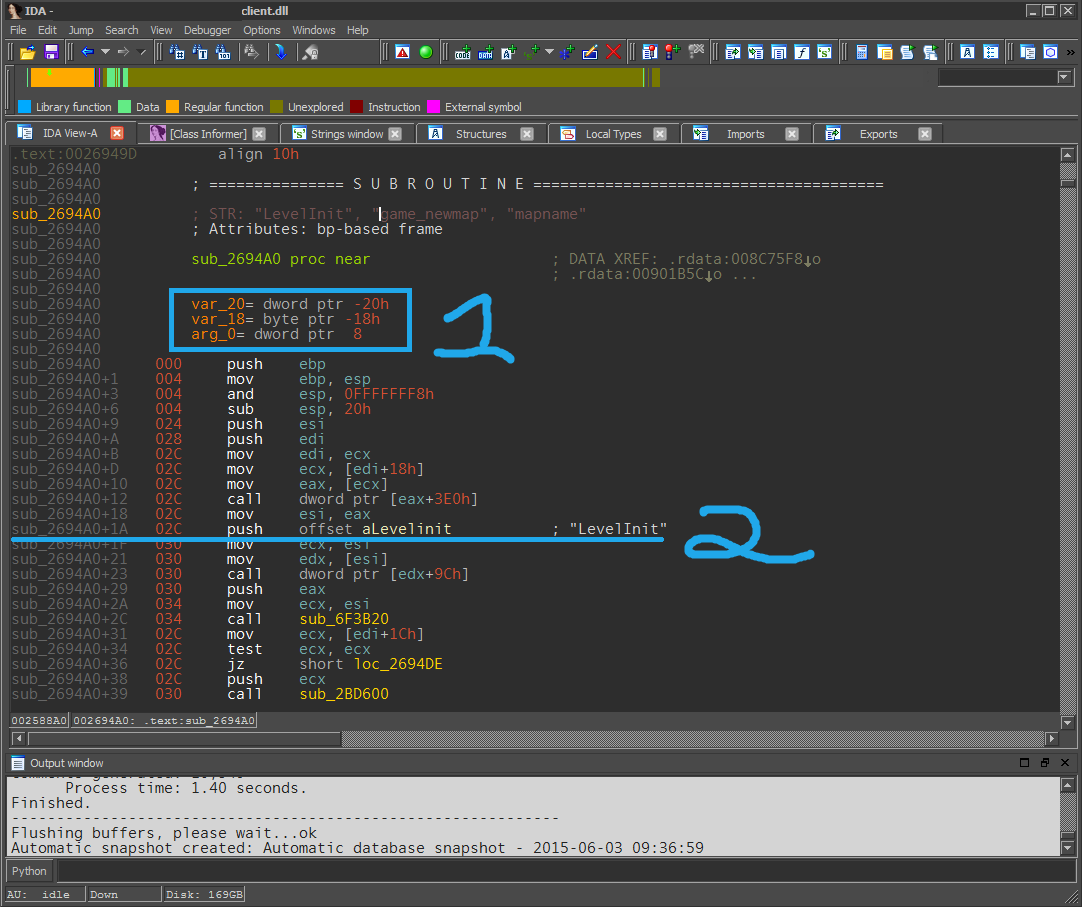Click the command input field next to Python
1082x907 pixels.
(566, 871)
